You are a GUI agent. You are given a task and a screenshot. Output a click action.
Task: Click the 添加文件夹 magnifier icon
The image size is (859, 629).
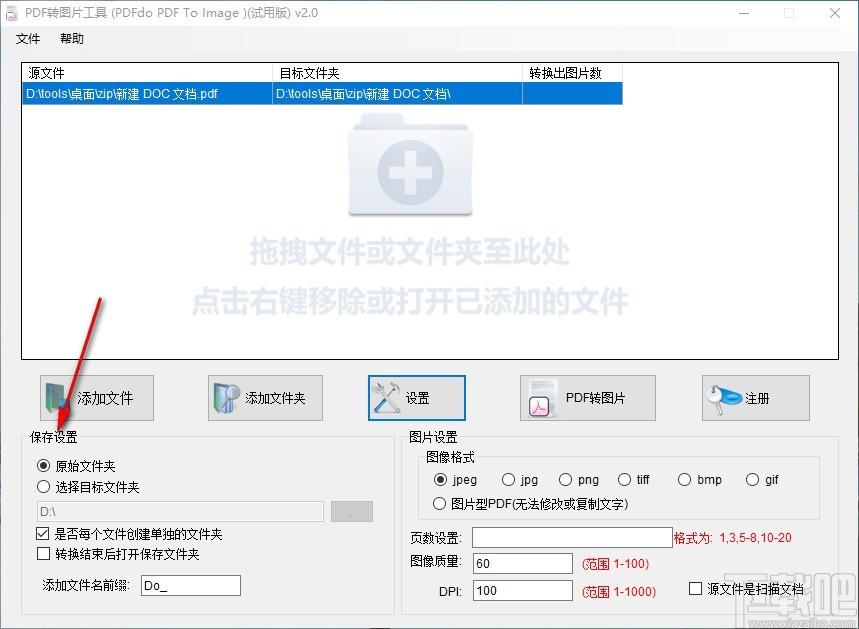(x=227, y=398)
